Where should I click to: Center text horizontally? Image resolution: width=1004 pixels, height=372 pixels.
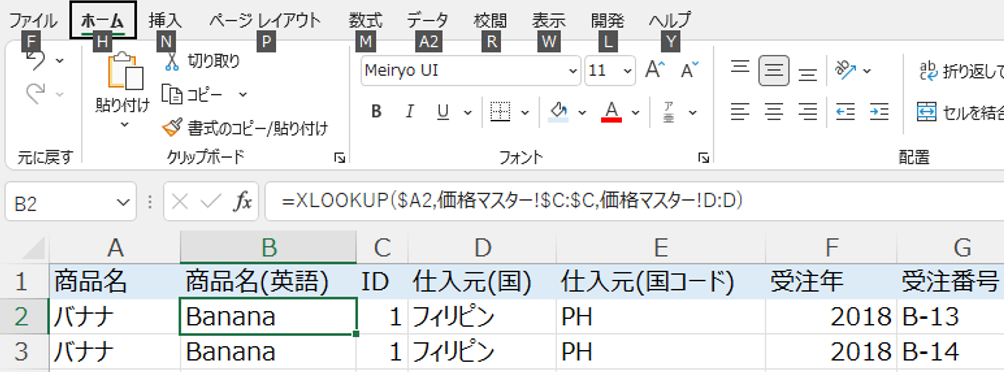[x=774, y=112]
